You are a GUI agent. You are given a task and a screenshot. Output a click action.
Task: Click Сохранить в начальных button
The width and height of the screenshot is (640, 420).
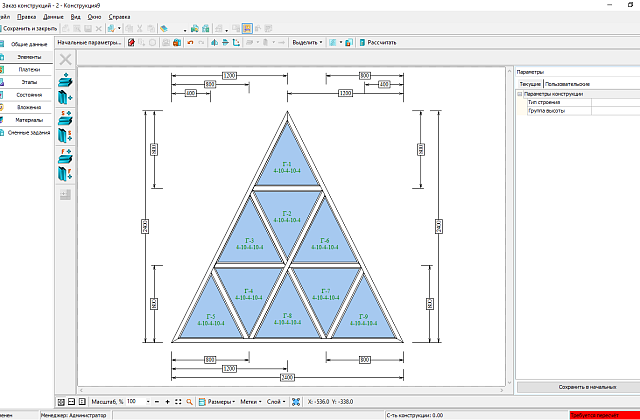pos(587,387)
